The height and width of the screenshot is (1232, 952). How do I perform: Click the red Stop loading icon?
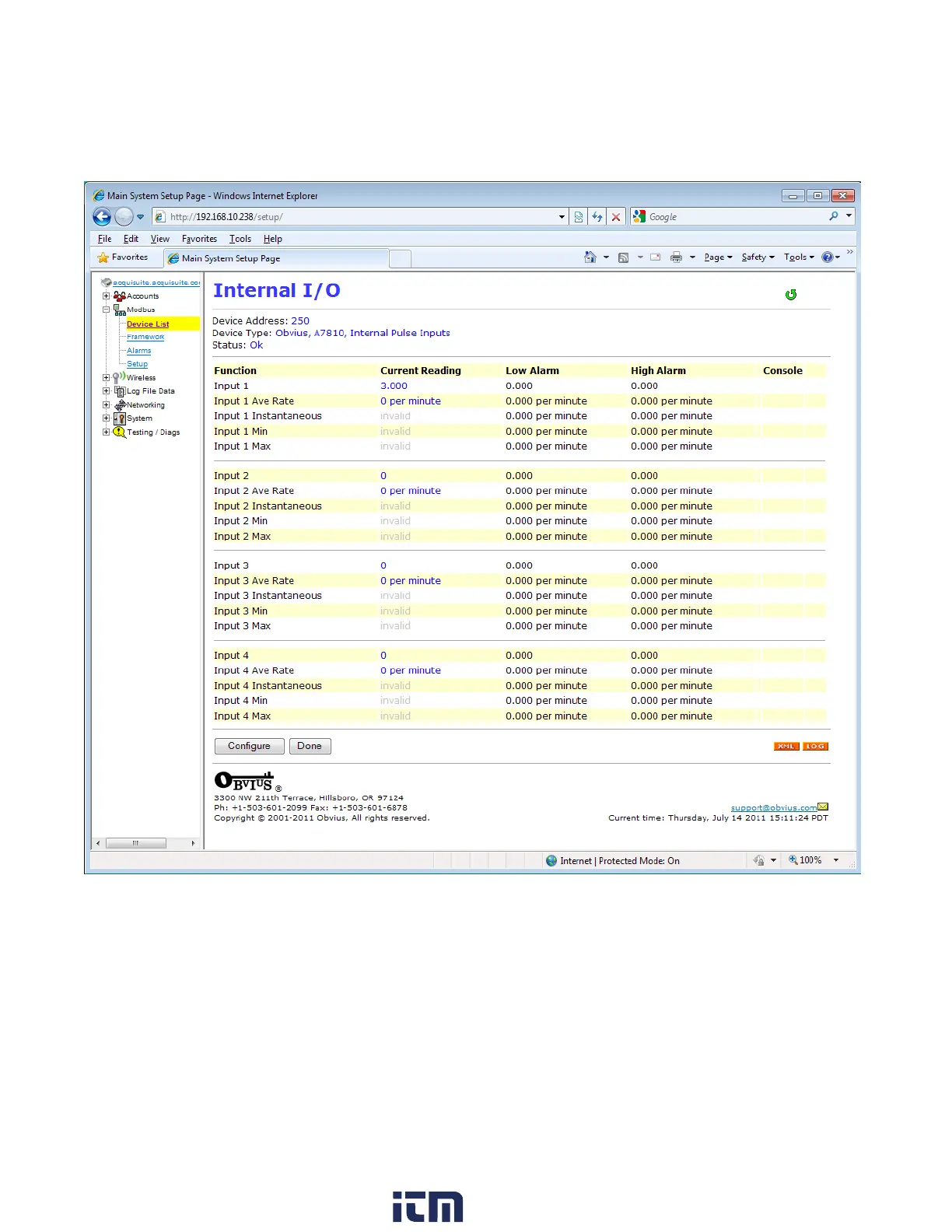(616, 217)
